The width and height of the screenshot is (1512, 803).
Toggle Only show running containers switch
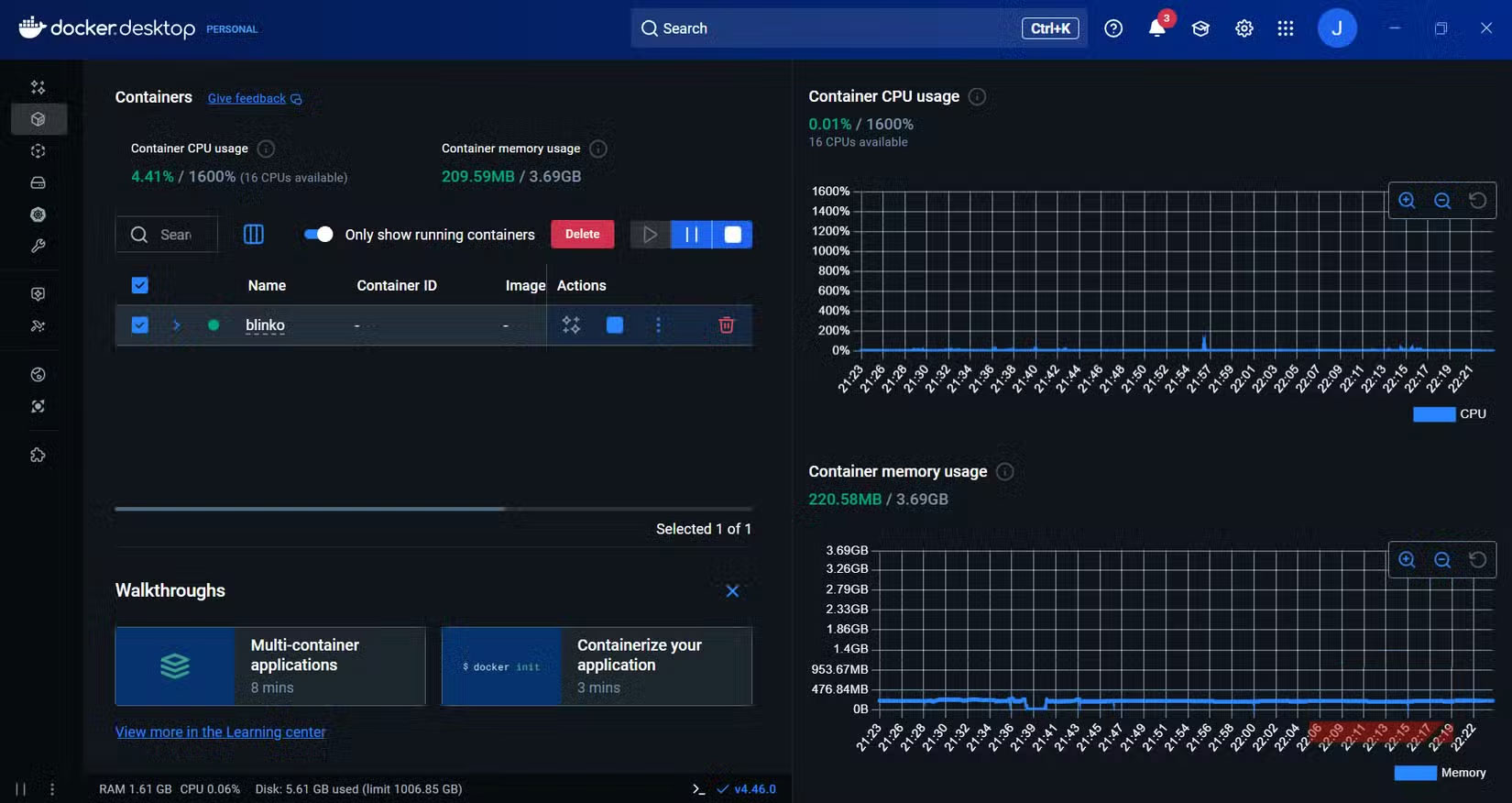click(x=318, y=235)
